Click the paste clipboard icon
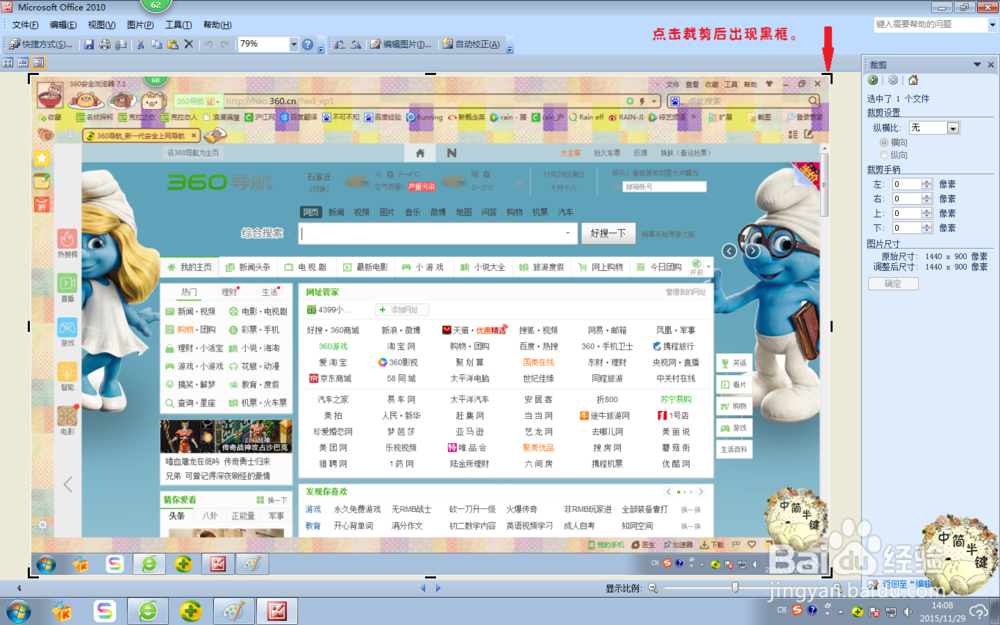This screenshot has width=1000, height=625. click(172, 44)
